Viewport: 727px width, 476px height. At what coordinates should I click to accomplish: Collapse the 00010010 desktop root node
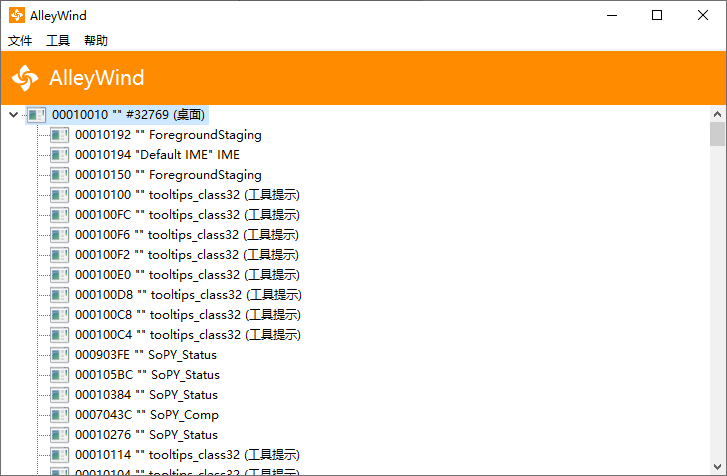(x=13, y=115)
